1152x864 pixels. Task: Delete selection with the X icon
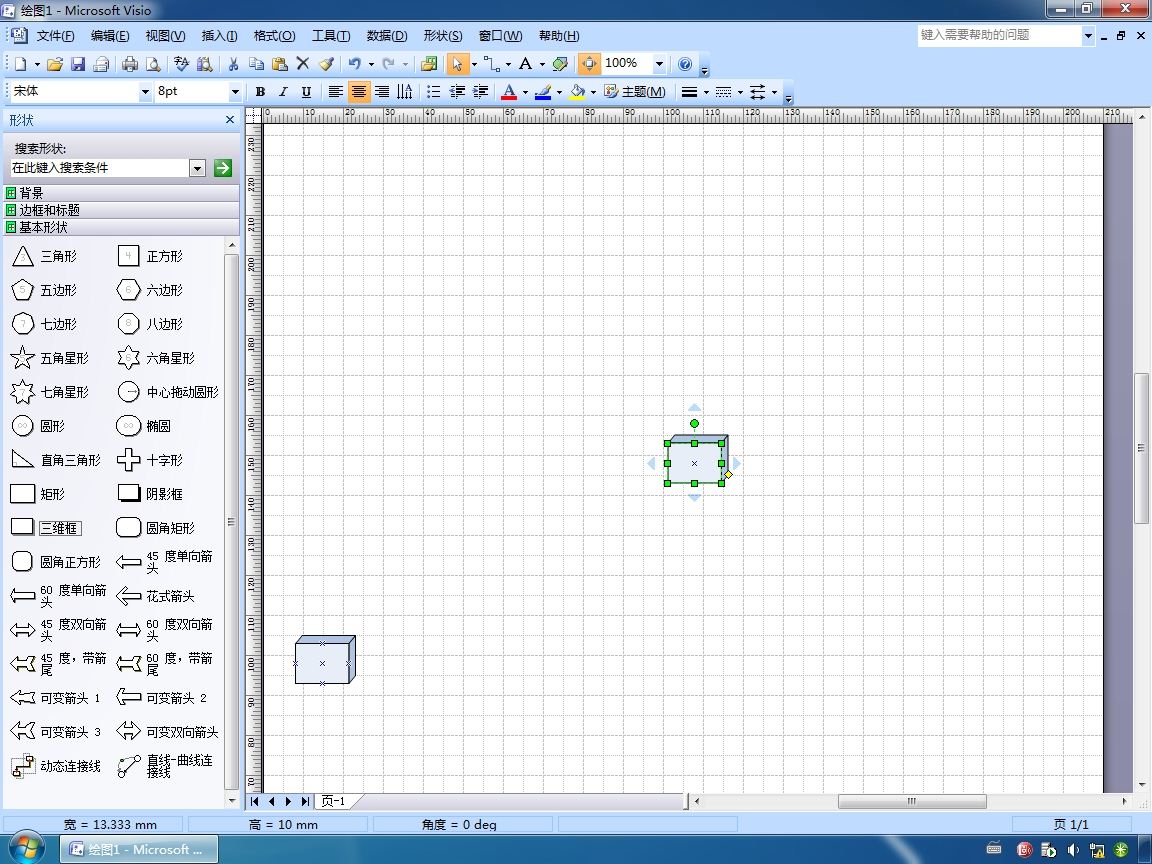pos(303,64)
